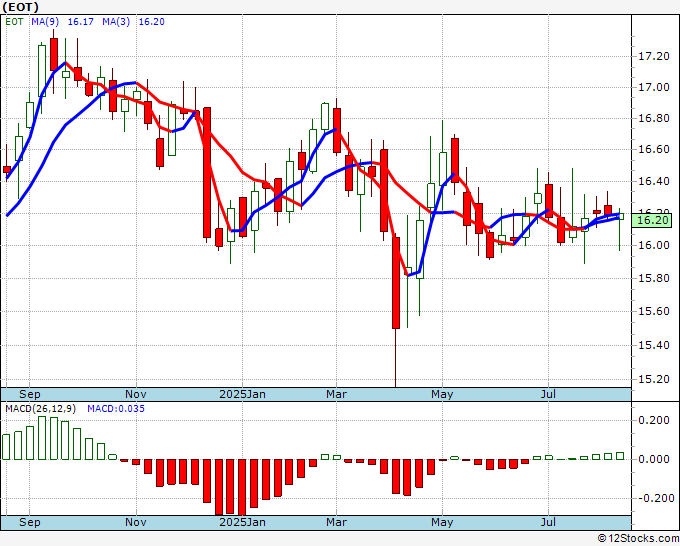
Task: Click the 17.00 price axis label
Action: point(653,88)
